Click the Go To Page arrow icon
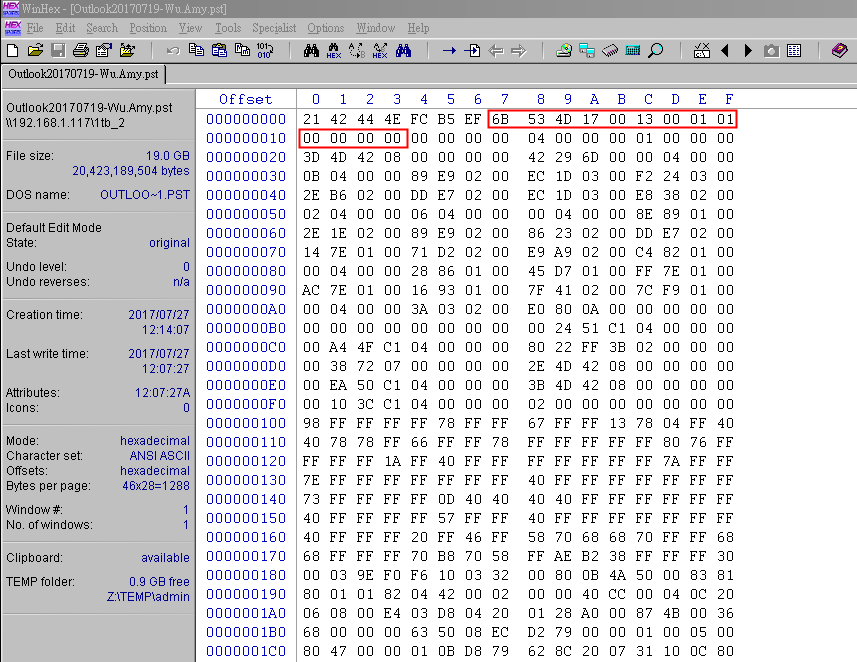857x662 pixels. (x=472, y=51)
